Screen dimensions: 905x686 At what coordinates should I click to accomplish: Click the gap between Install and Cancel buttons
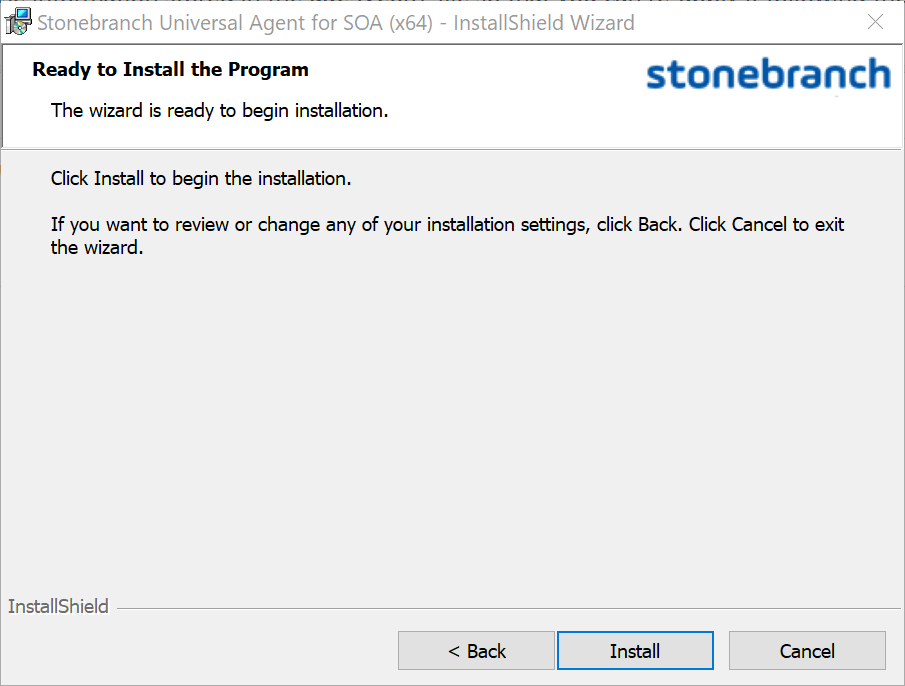[721, 651]
